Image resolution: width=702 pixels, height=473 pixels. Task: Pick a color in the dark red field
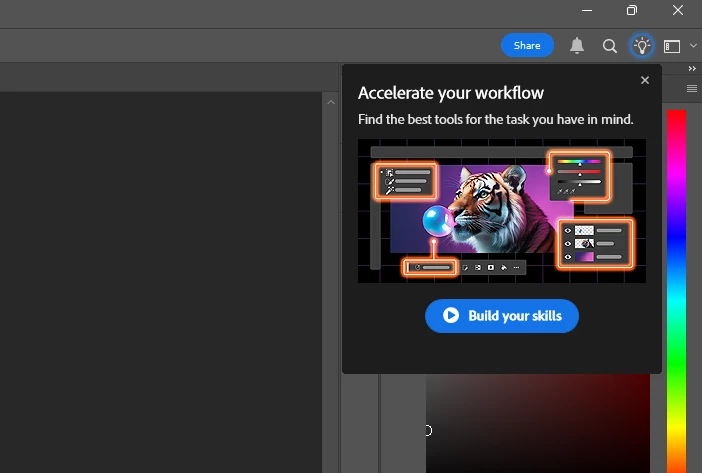537,423
